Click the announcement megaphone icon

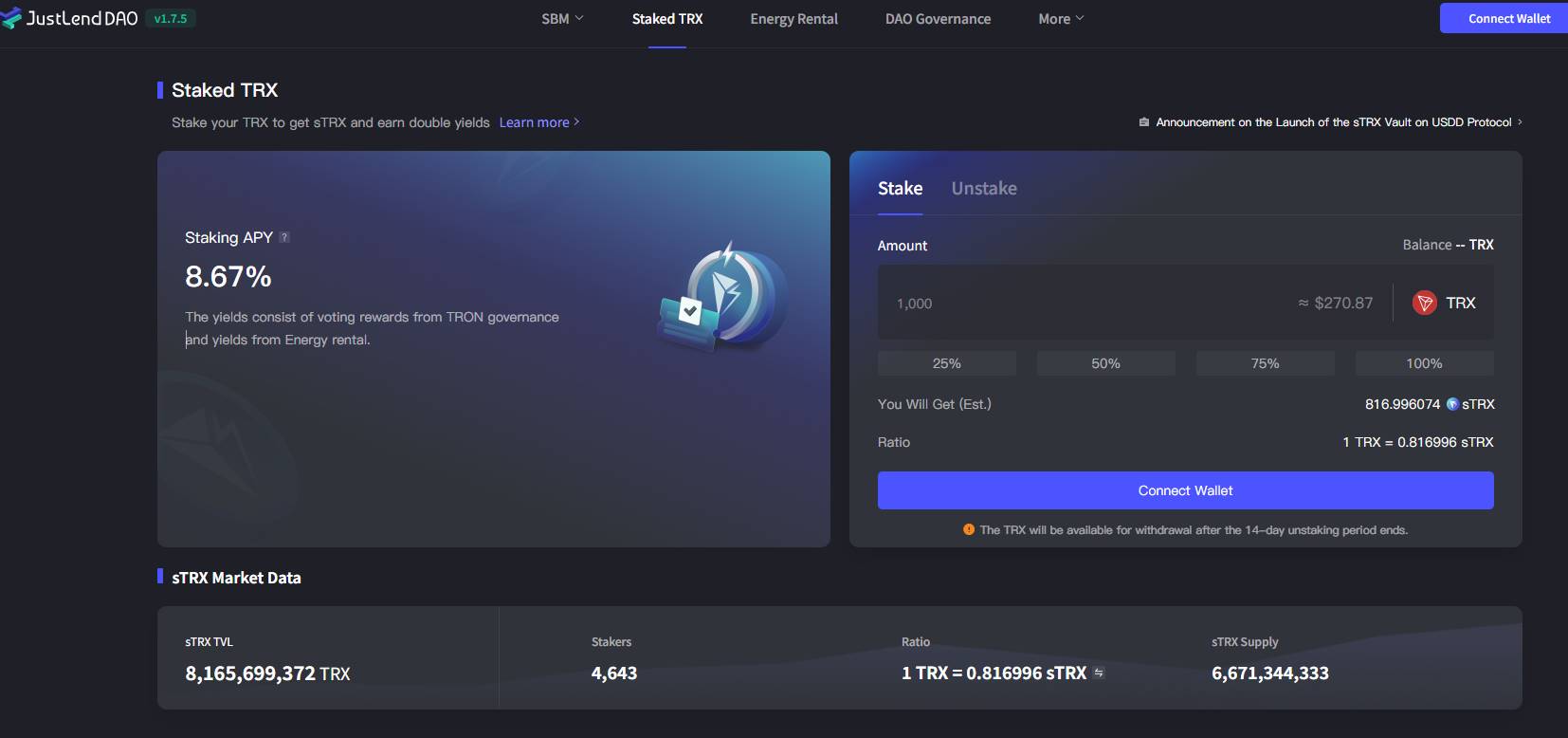point(1144,122)
